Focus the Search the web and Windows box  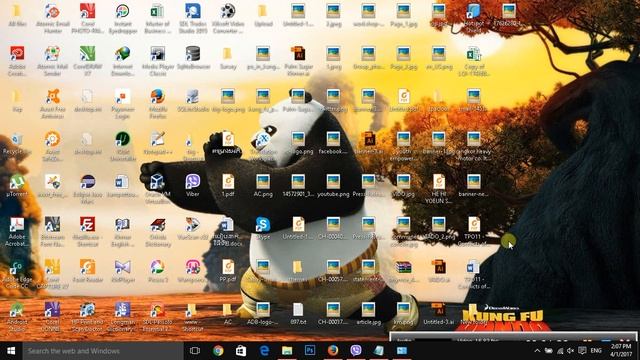[103, 351]
